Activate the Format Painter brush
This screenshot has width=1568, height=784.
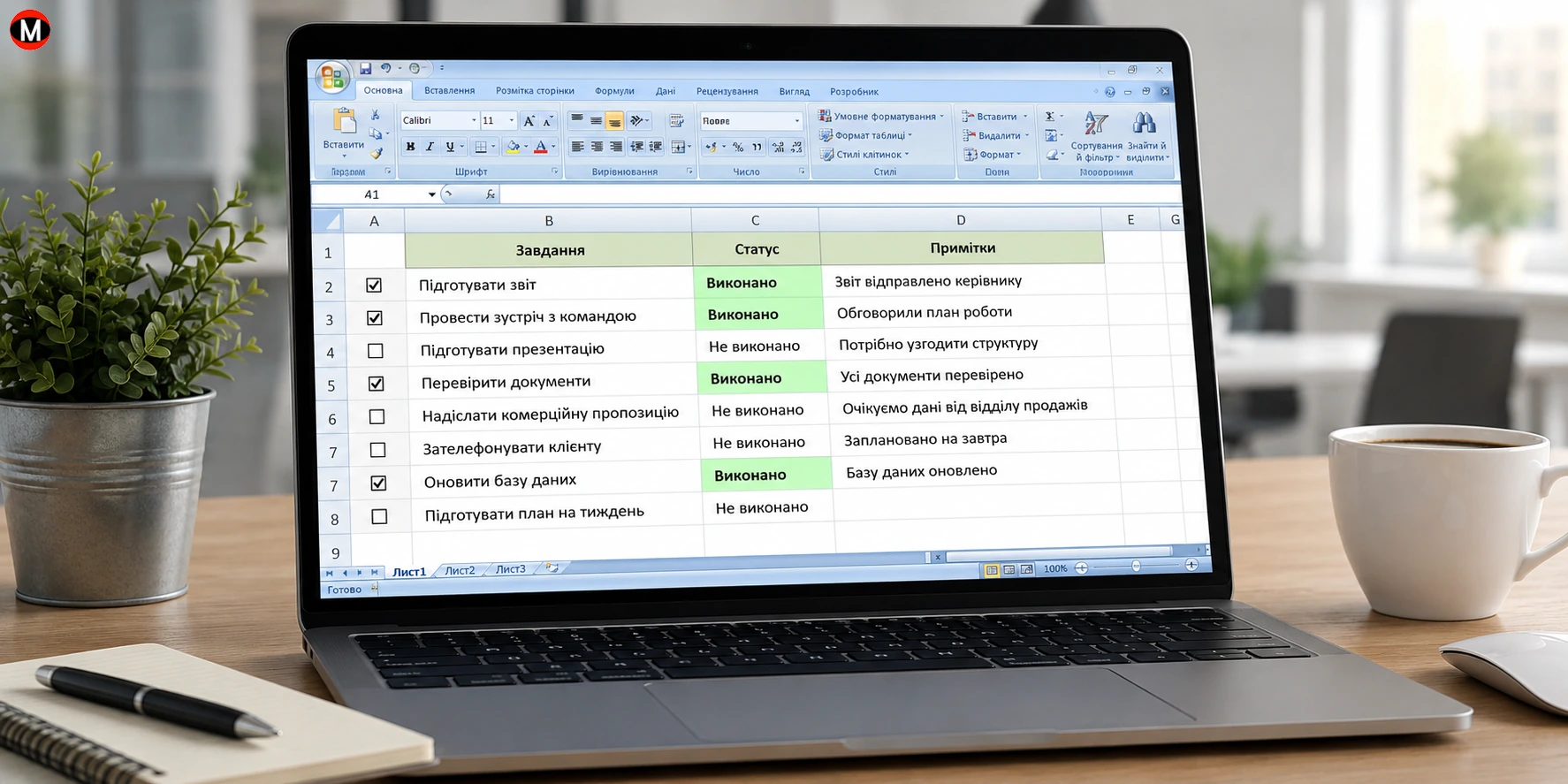377,153
